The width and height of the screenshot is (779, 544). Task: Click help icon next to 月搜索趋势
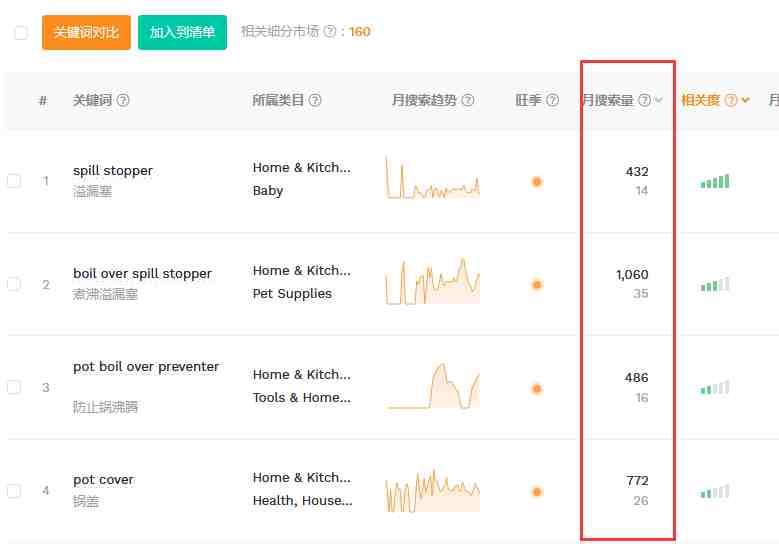click(x=468, y=101)
